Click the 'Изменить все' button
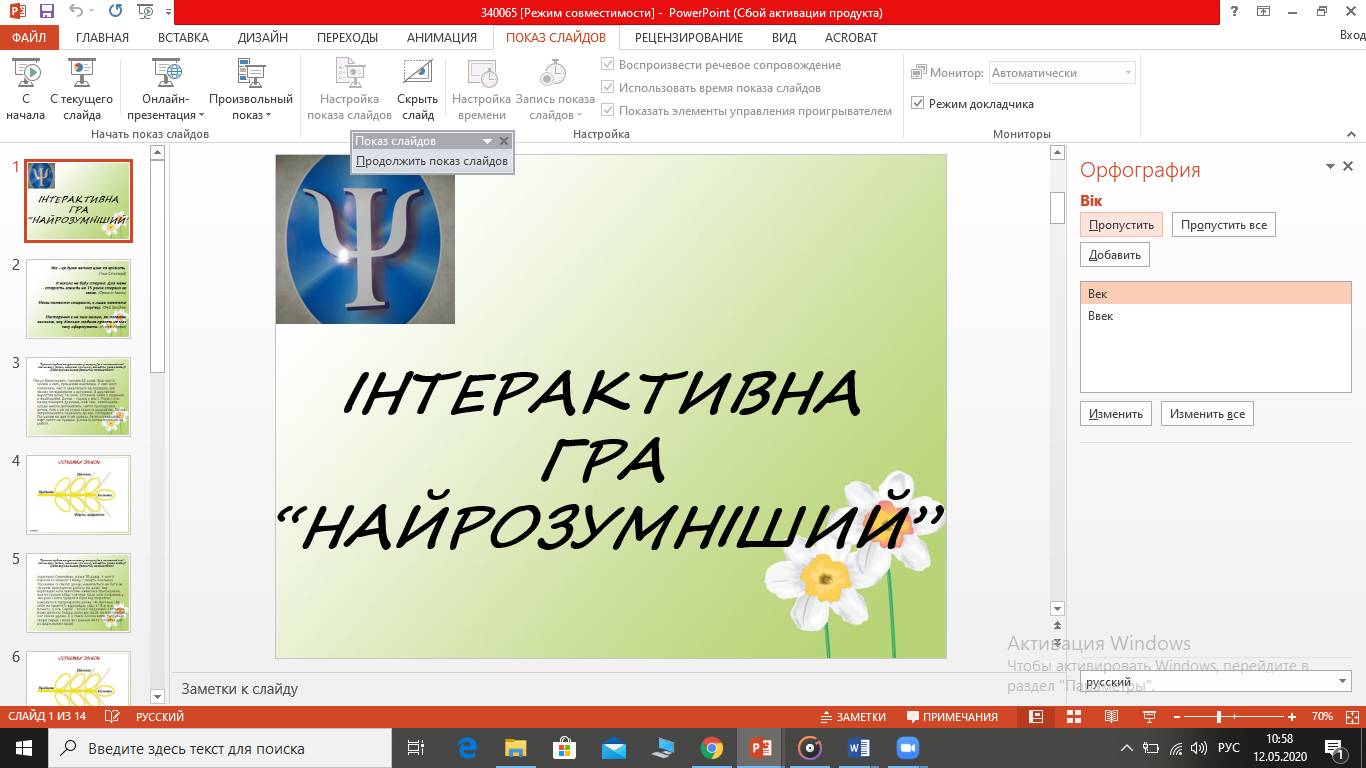Screen dimensions: 1366x768 tap(1206, 414)
